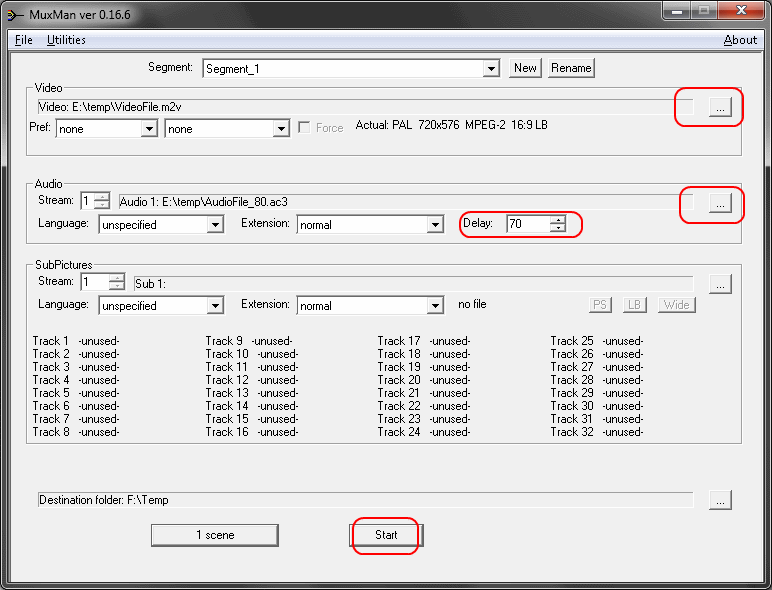Minimize the MuxMan window

[677, 10]
